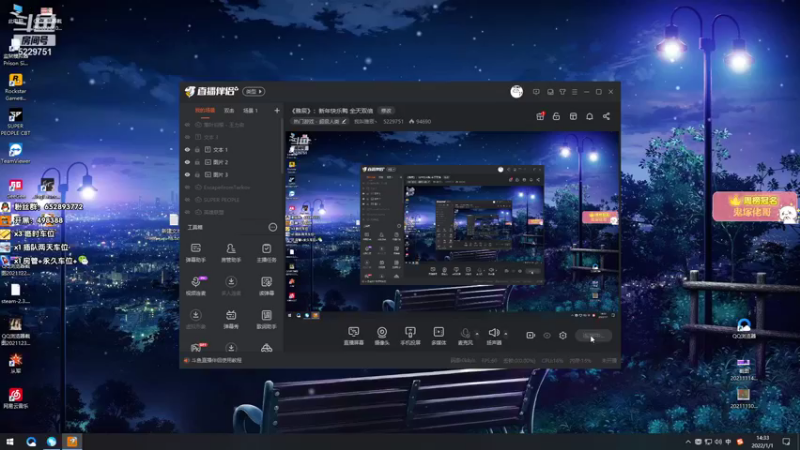The width and height of the screenshot is (800, 450).
Task: Select the EscapefromTarkov source row
Action: [x=232, y=187]
